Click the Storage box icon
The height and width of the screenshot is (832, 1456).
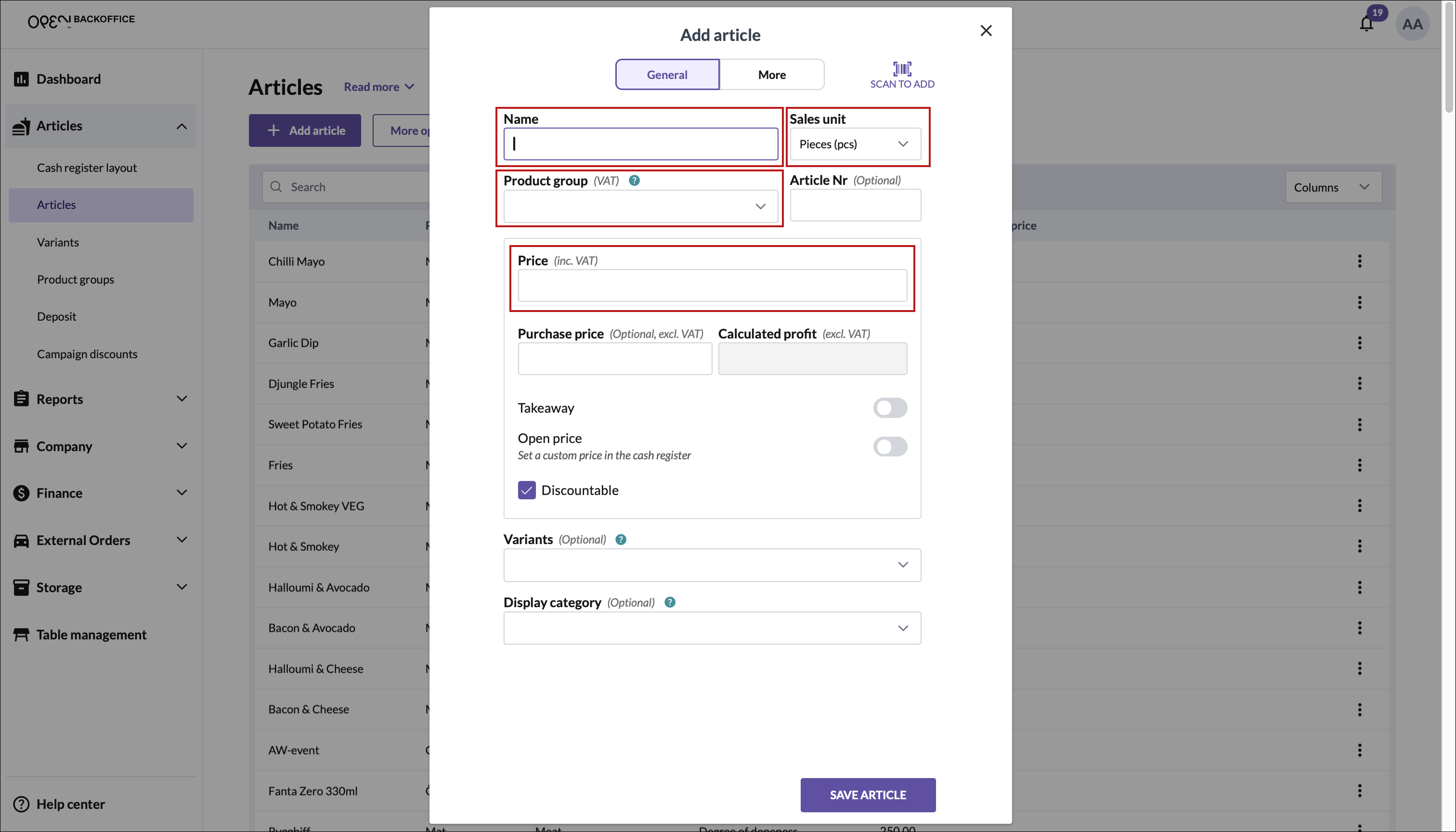21,587
